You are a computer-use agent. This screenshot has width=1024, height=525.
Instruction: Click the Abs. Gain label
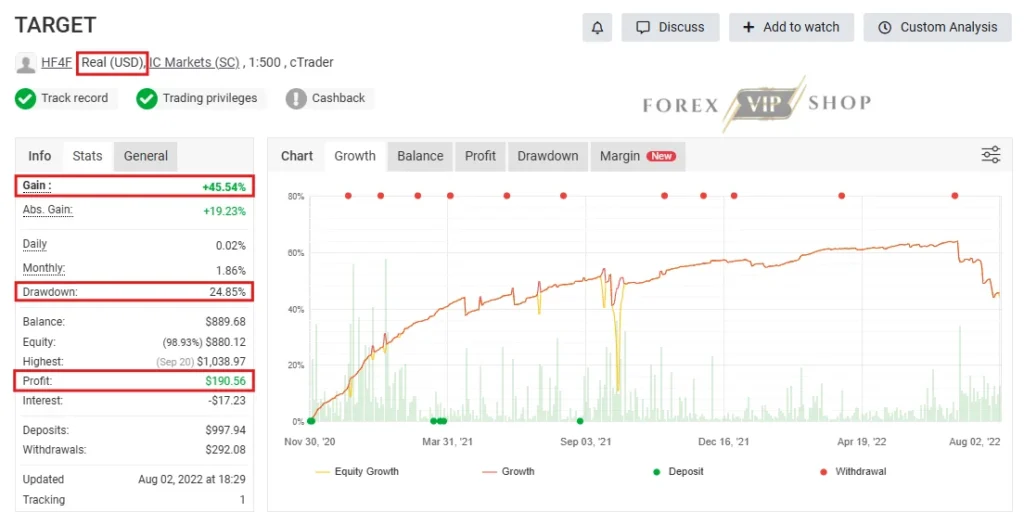[47, 210]
